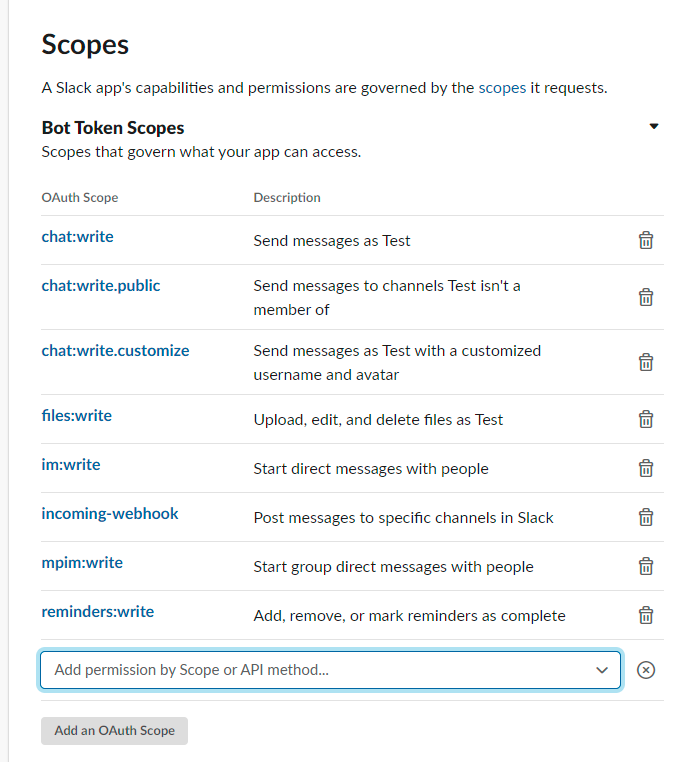The image size is (693, 762).
Task: Select the 'Send messages as Test' description
Action: (332, 241)
